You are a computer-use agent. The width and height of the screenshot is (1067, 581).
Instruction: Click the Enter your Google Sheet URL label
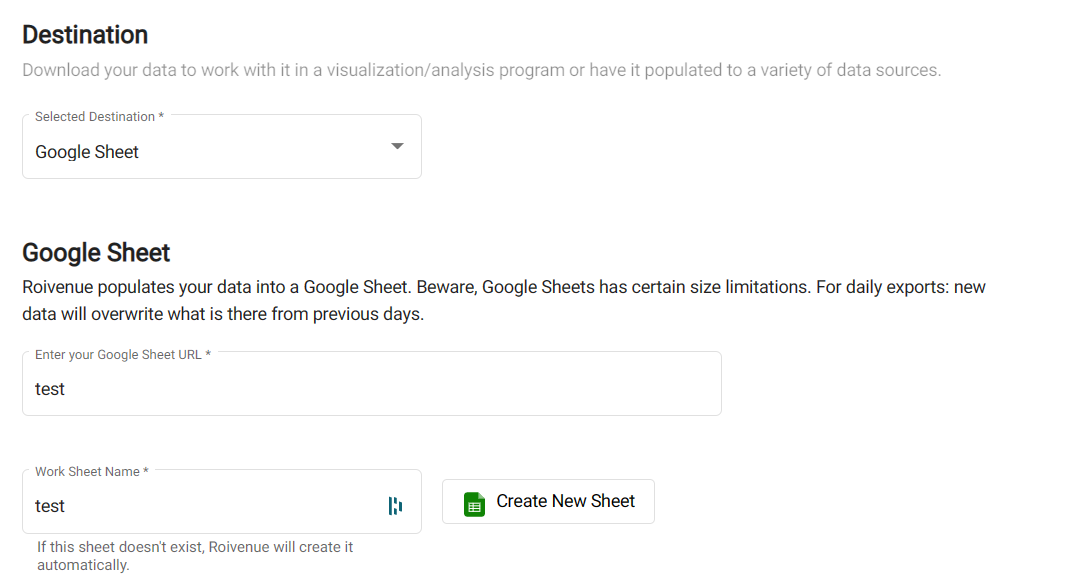(123, 354)
